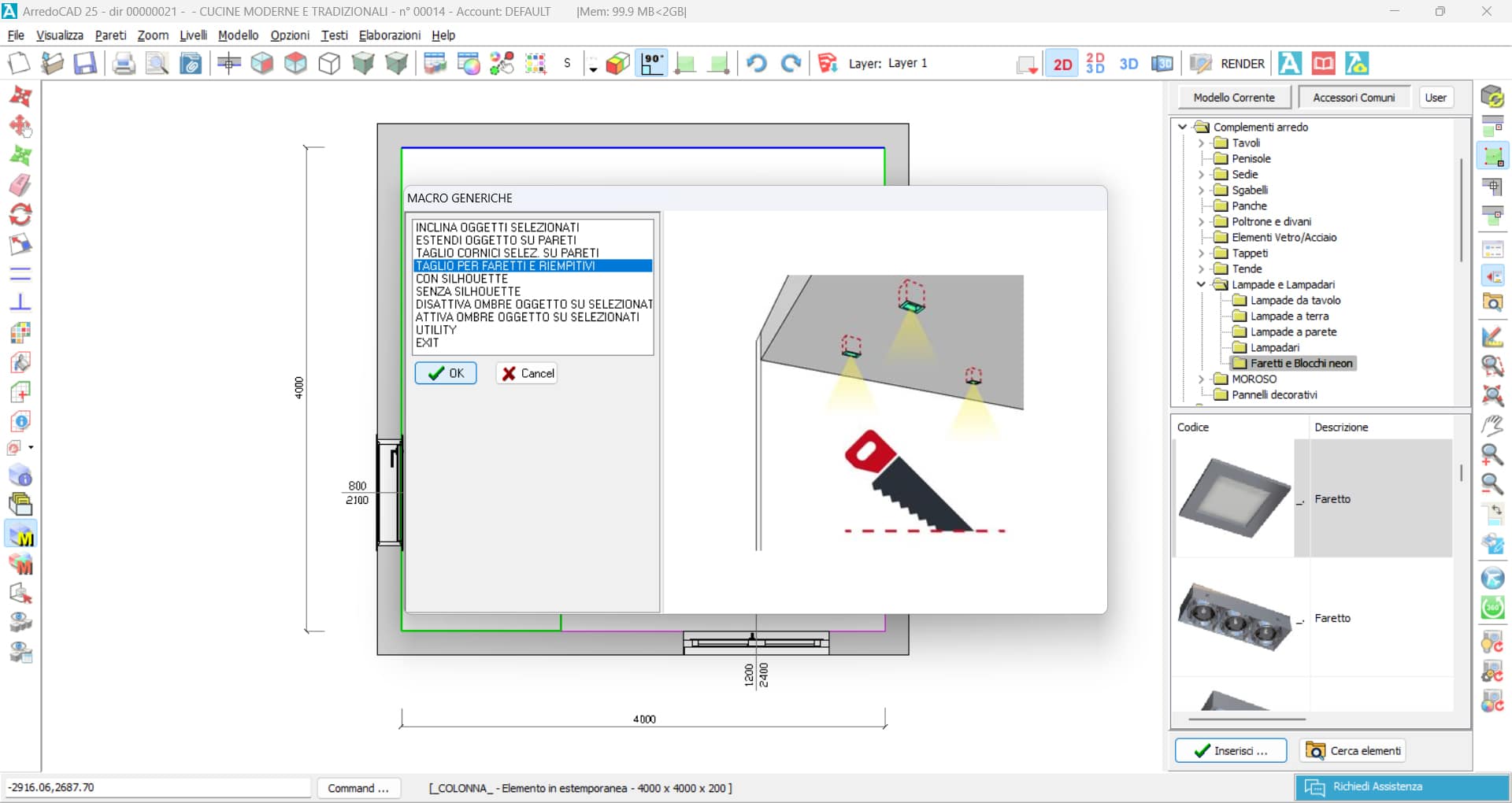Switch to the User tab

coord(1436,98)
